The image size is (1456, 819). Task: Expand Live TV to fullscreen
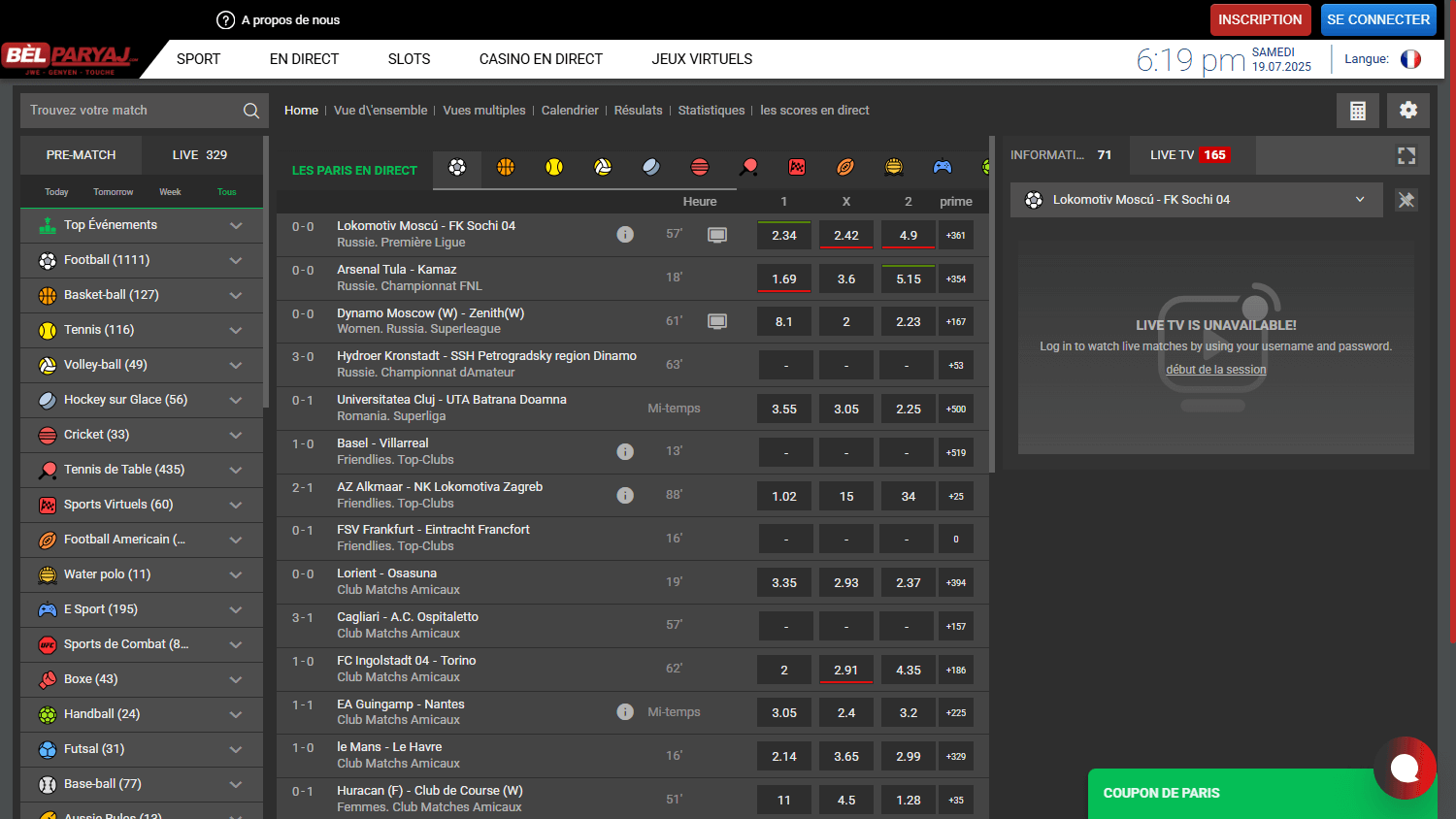[x=1406, y=155]
